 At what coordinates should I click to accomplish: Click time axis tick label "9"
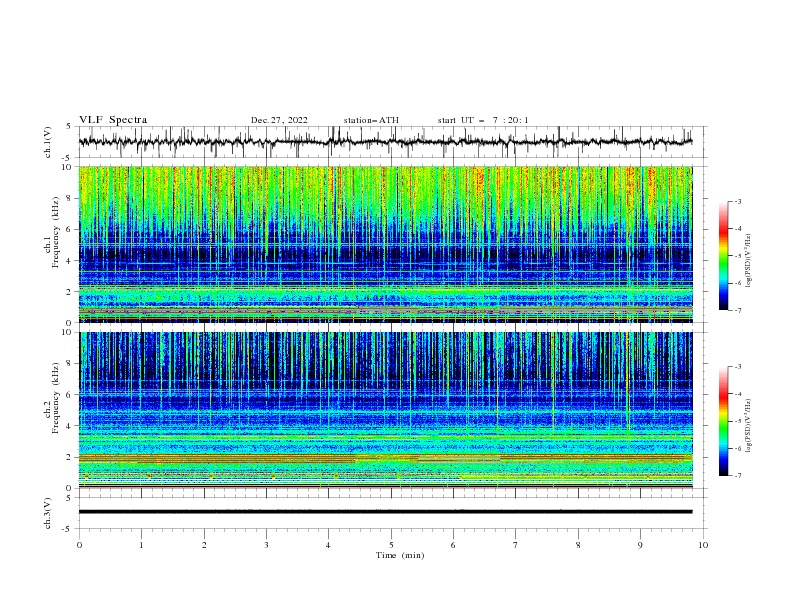click(x=640, y=545)
